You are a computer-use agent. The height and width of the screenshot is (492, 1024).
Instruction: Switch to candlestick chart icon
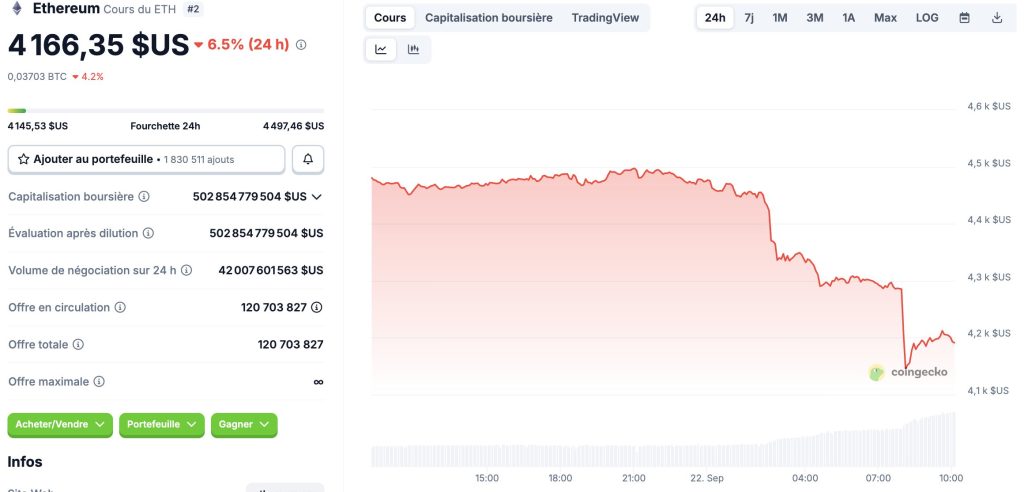coord(413,49)
